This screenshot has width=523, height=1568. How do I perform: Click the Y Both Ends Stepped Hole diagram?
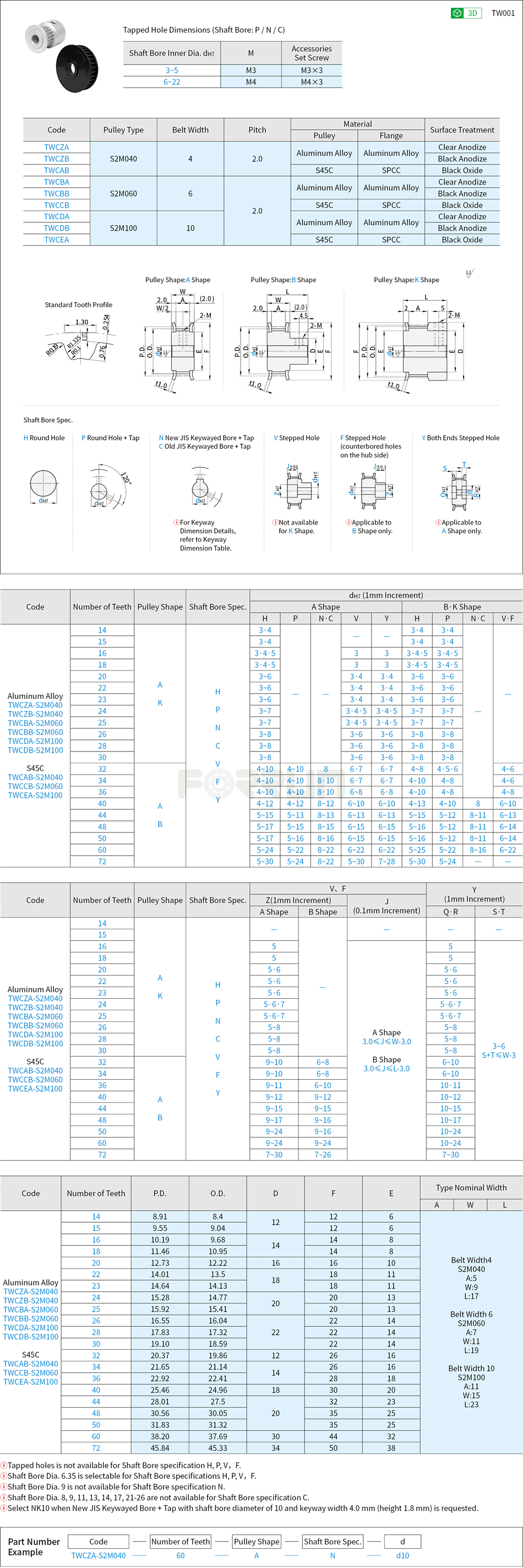460,487
